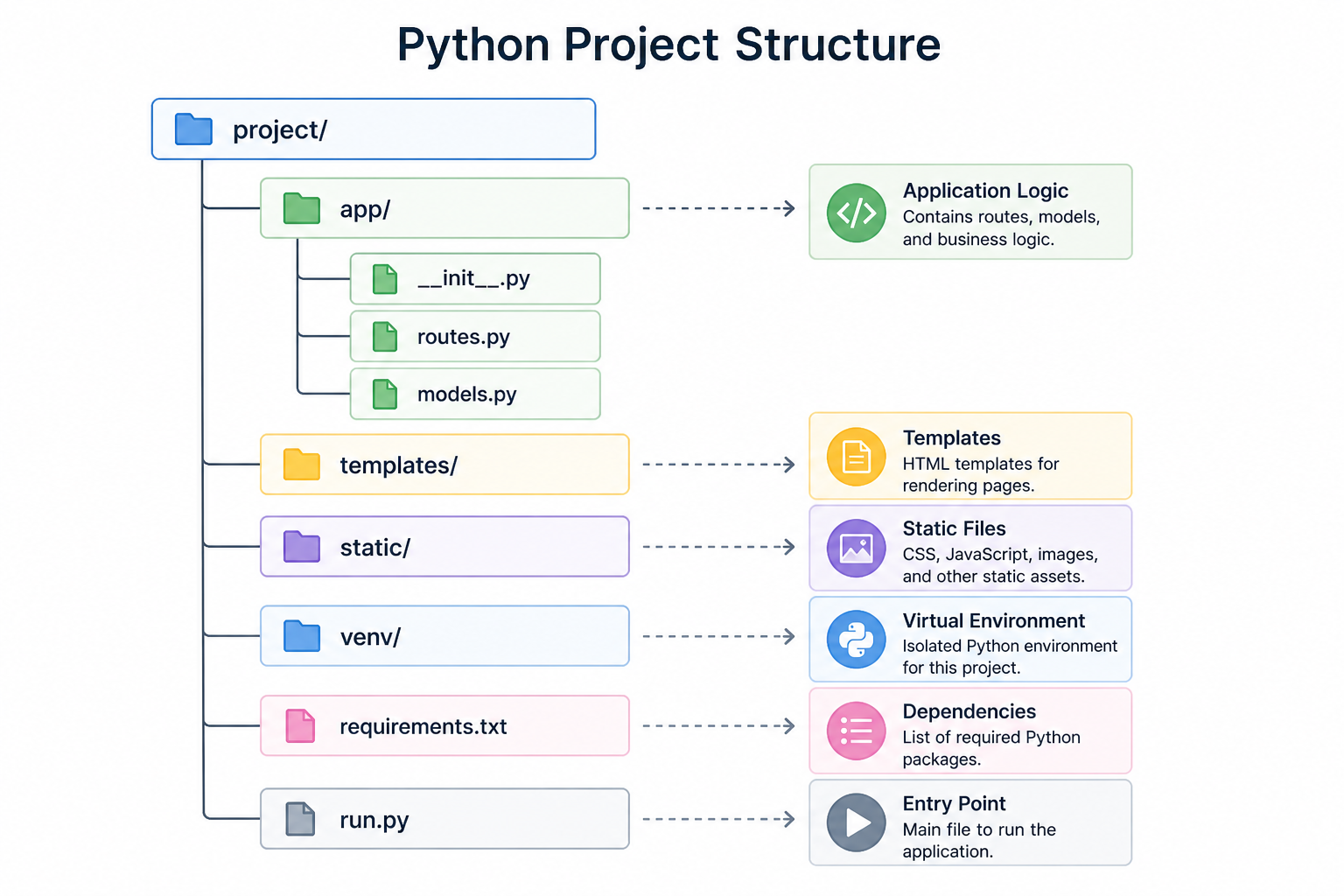Click the green code brackets Application Logic icon
Image resolution: width=1344 pixels, height=896 pixels.
(x=857, y=213)
